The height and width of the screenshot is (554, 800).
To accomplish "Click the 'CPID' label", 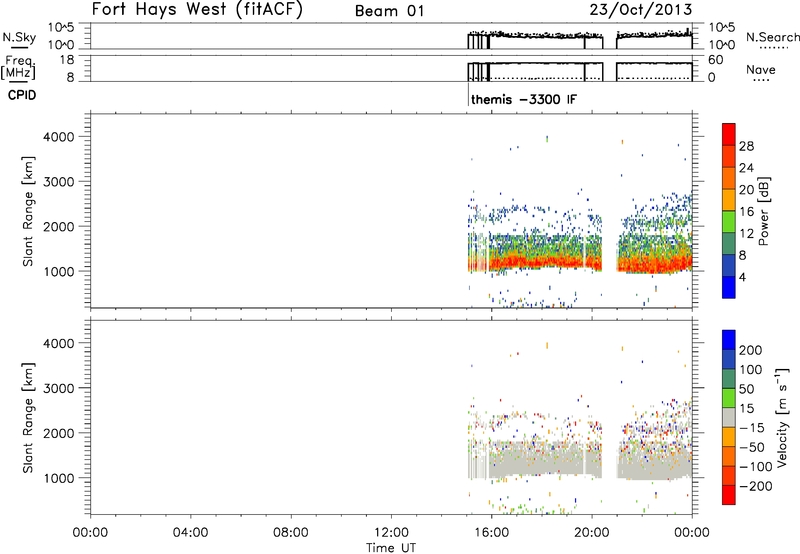I will pos(22,95).
